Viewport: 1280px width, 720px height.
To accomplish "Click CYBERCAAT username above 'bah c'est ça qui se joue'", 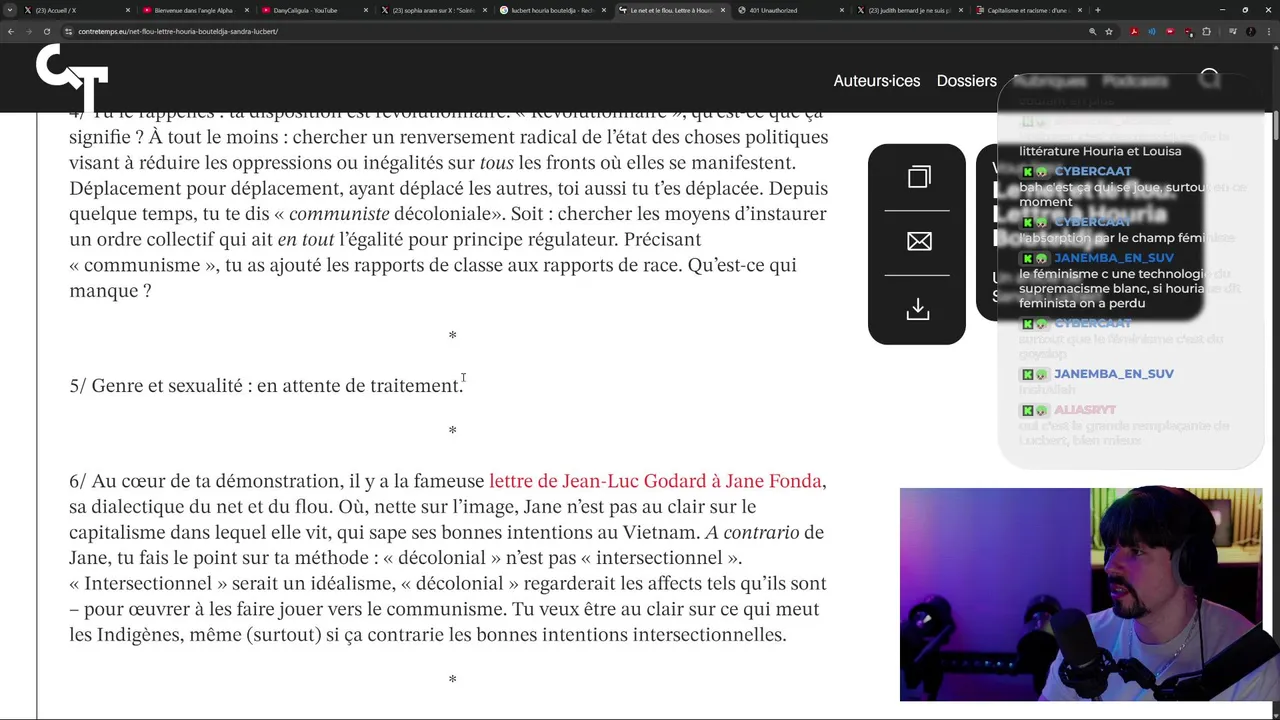I will click(x=1092, y=171).
